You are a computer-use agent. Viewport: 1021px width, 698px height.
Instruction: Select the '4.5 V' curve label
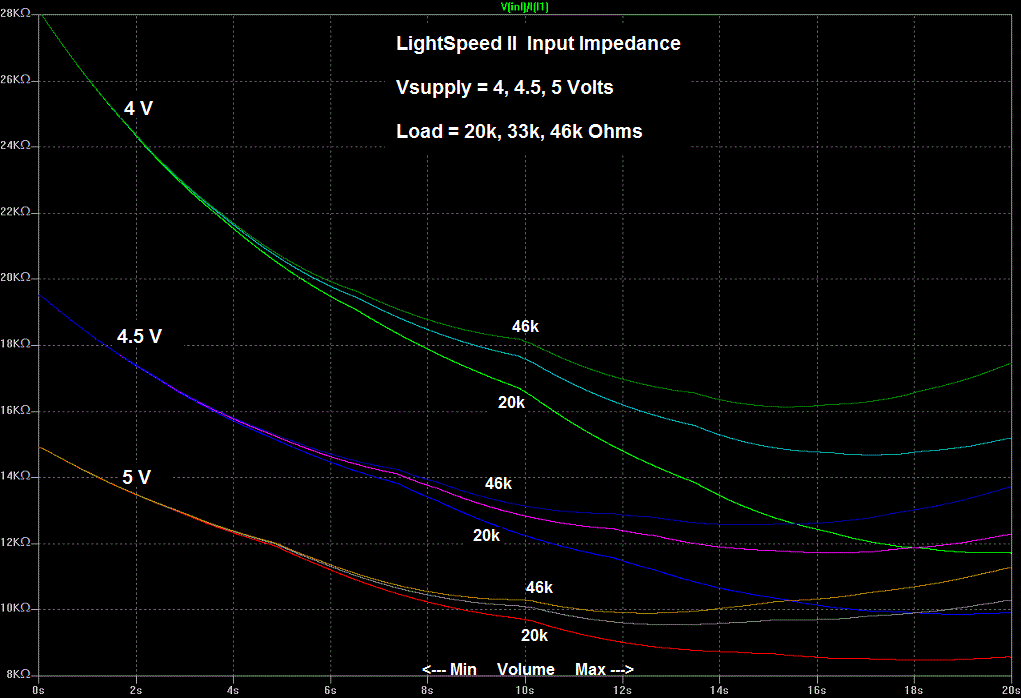point(139,336)
